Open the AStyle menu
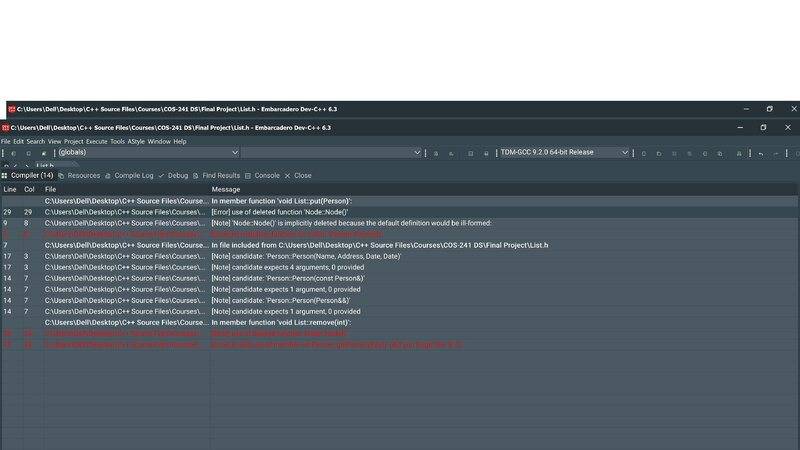 coord(136,142)
